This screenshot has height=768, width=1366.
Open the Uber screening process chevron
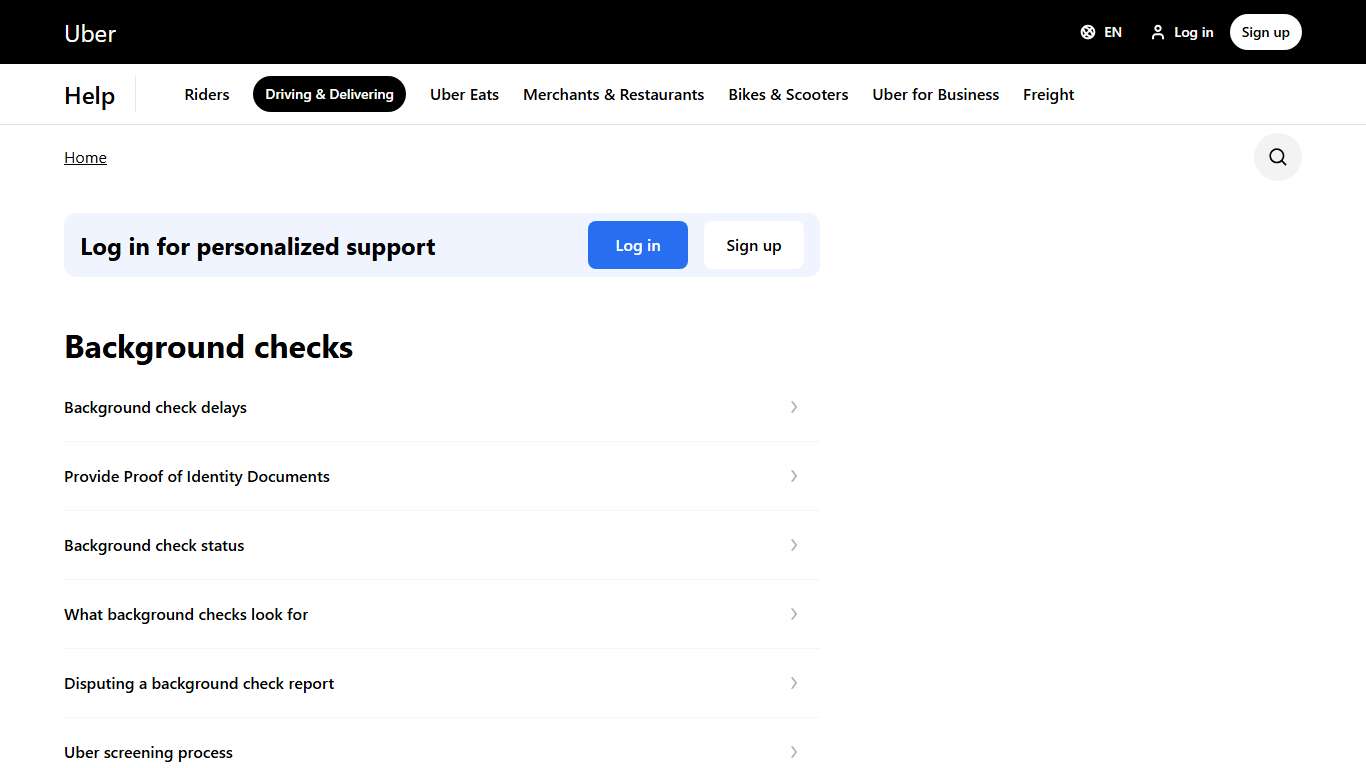click(794, 752)
